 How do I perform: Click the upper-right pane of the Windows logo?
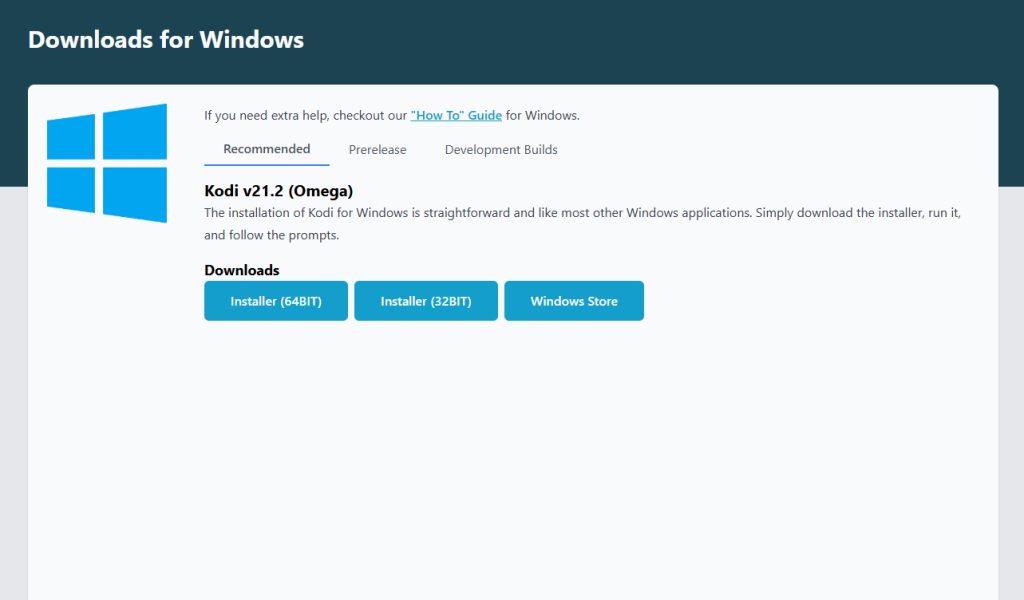pyautogui.click(x=135, y=131)
